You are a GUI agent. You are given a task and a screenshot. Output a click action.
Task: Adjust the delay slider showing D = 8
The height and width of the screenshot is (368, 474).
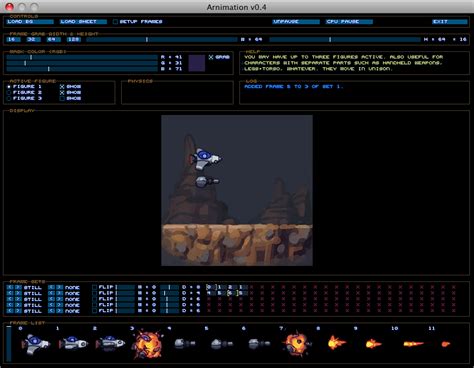tap(169, 287)
